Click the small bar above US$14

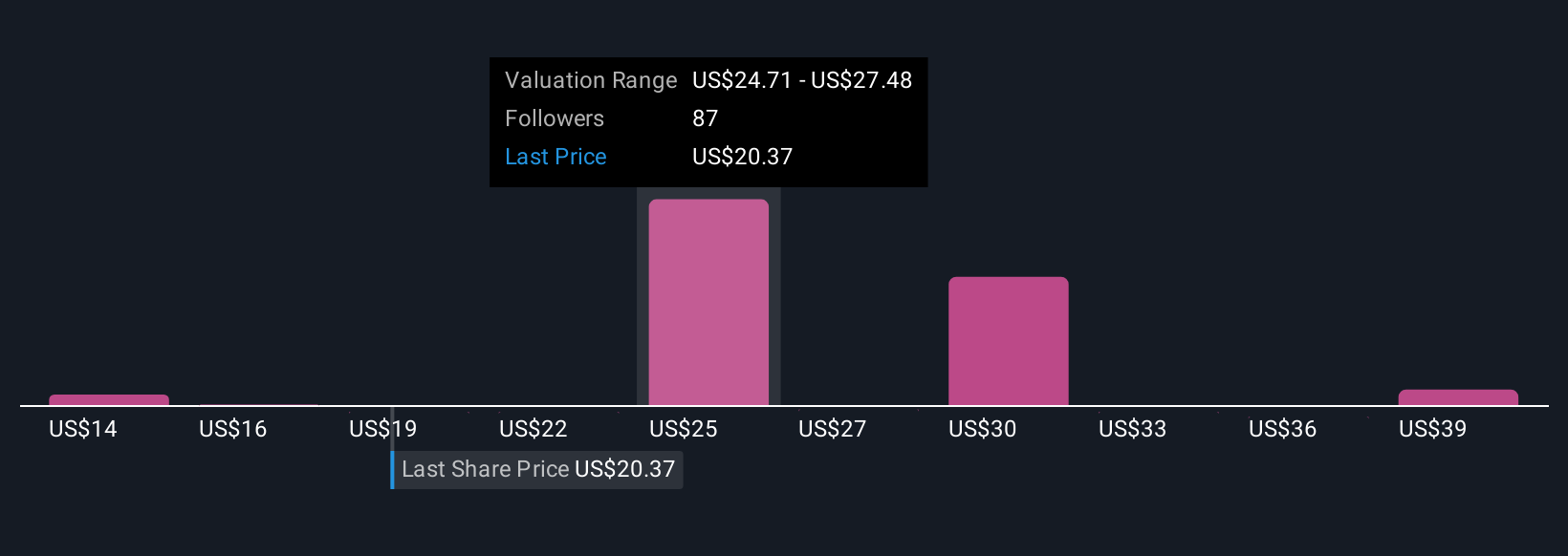(x=109, y=400)
